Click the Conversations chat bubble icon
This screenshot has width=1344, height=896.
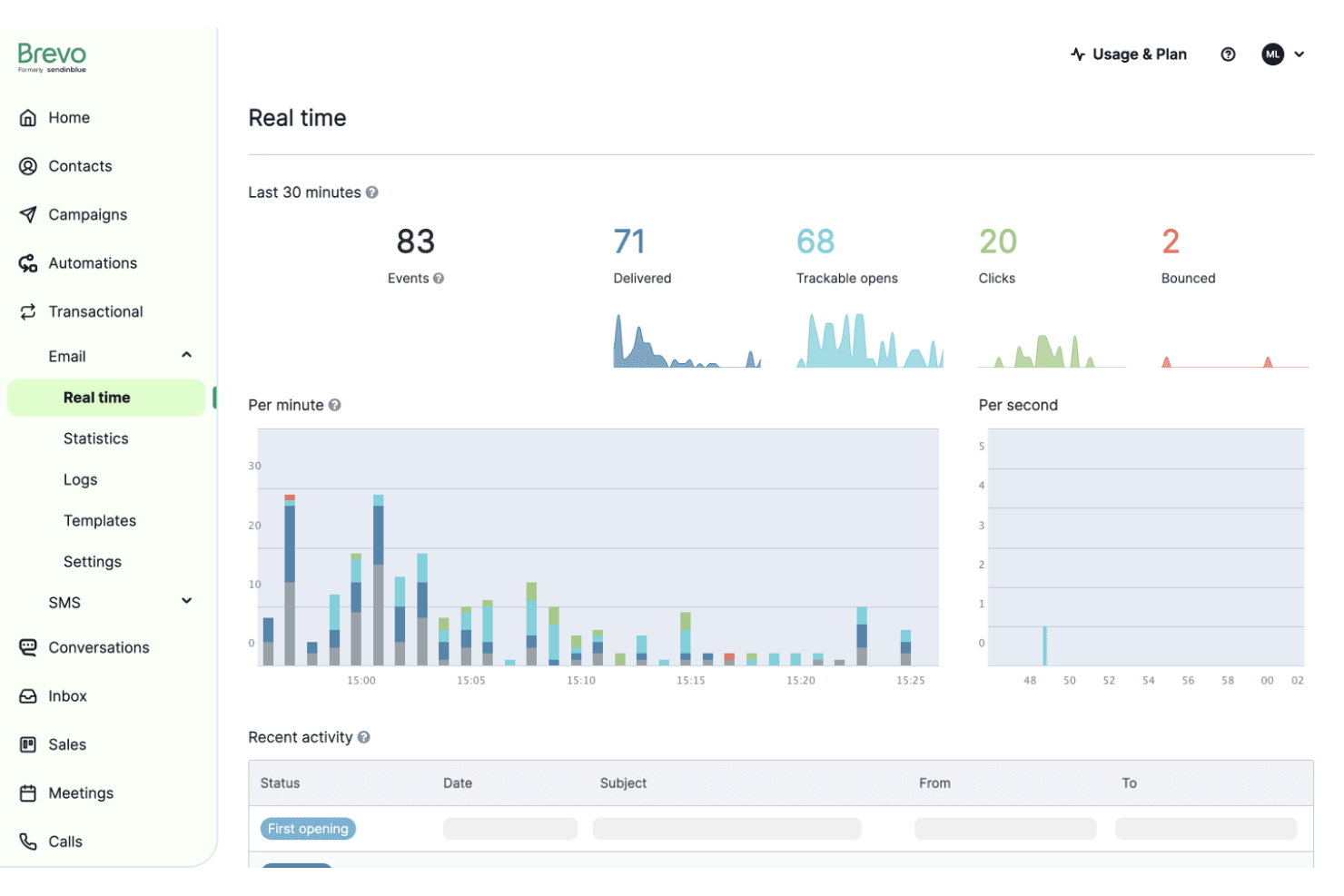pos(28,647)
